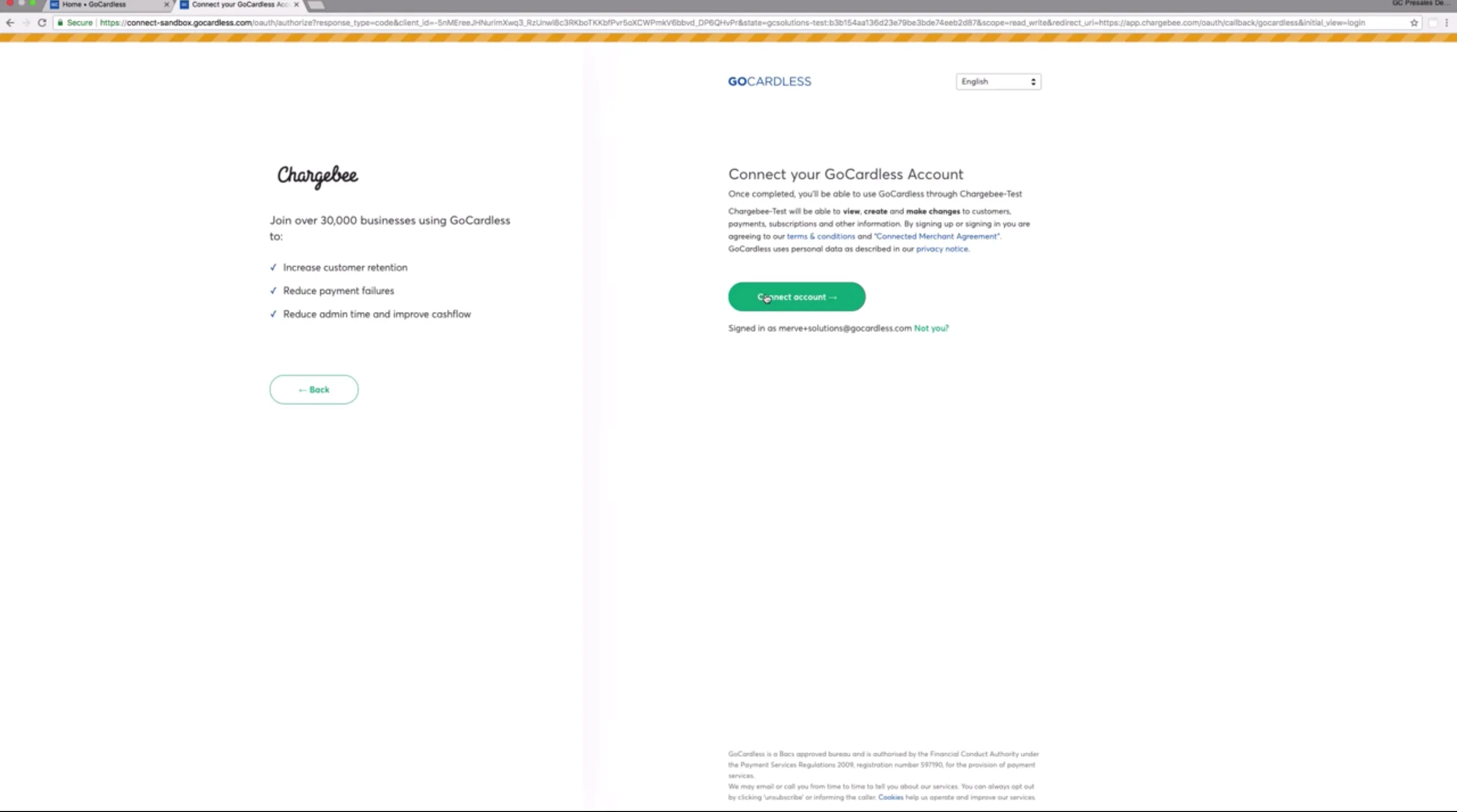This screenshot has width=1457, height=812.
Task: Click the browser back arrow icon
Action: [x=10, y=23]
